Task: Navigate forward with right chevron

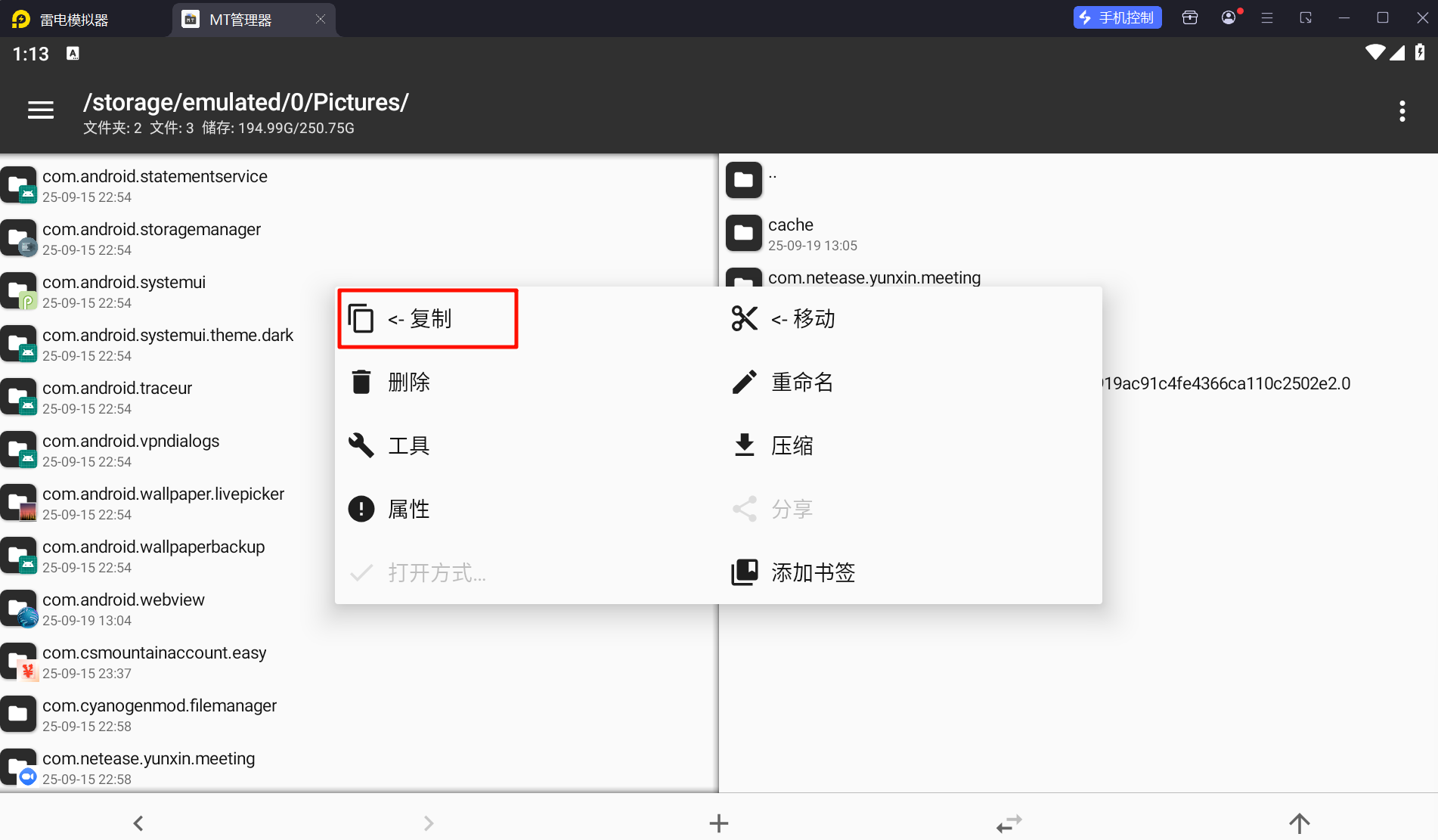Action: point(429,823)
